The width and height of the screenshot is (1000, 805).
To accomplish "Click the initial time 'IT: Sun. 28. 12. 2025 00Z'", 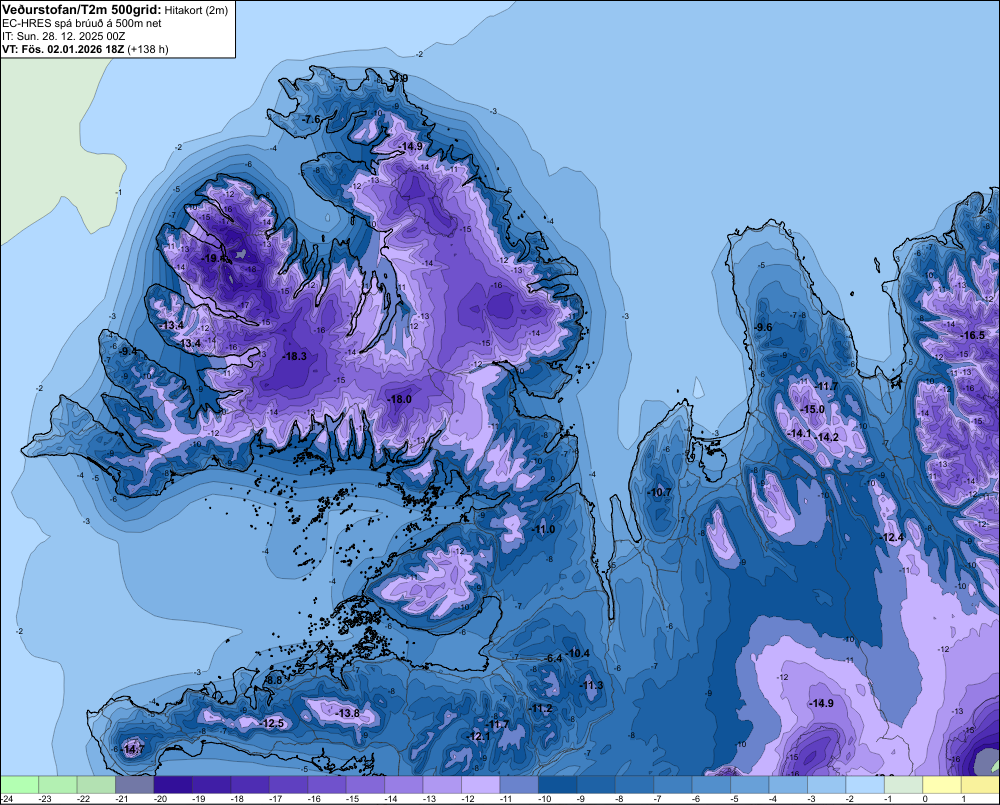I will coord(64,36).
